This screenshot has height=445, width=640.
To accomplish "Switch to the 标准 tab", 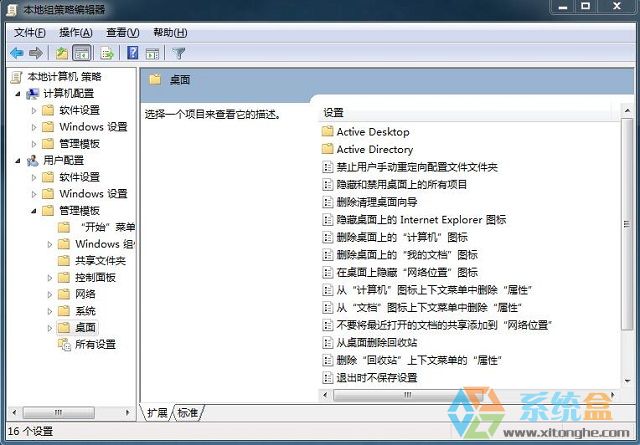I will (188, 413).
